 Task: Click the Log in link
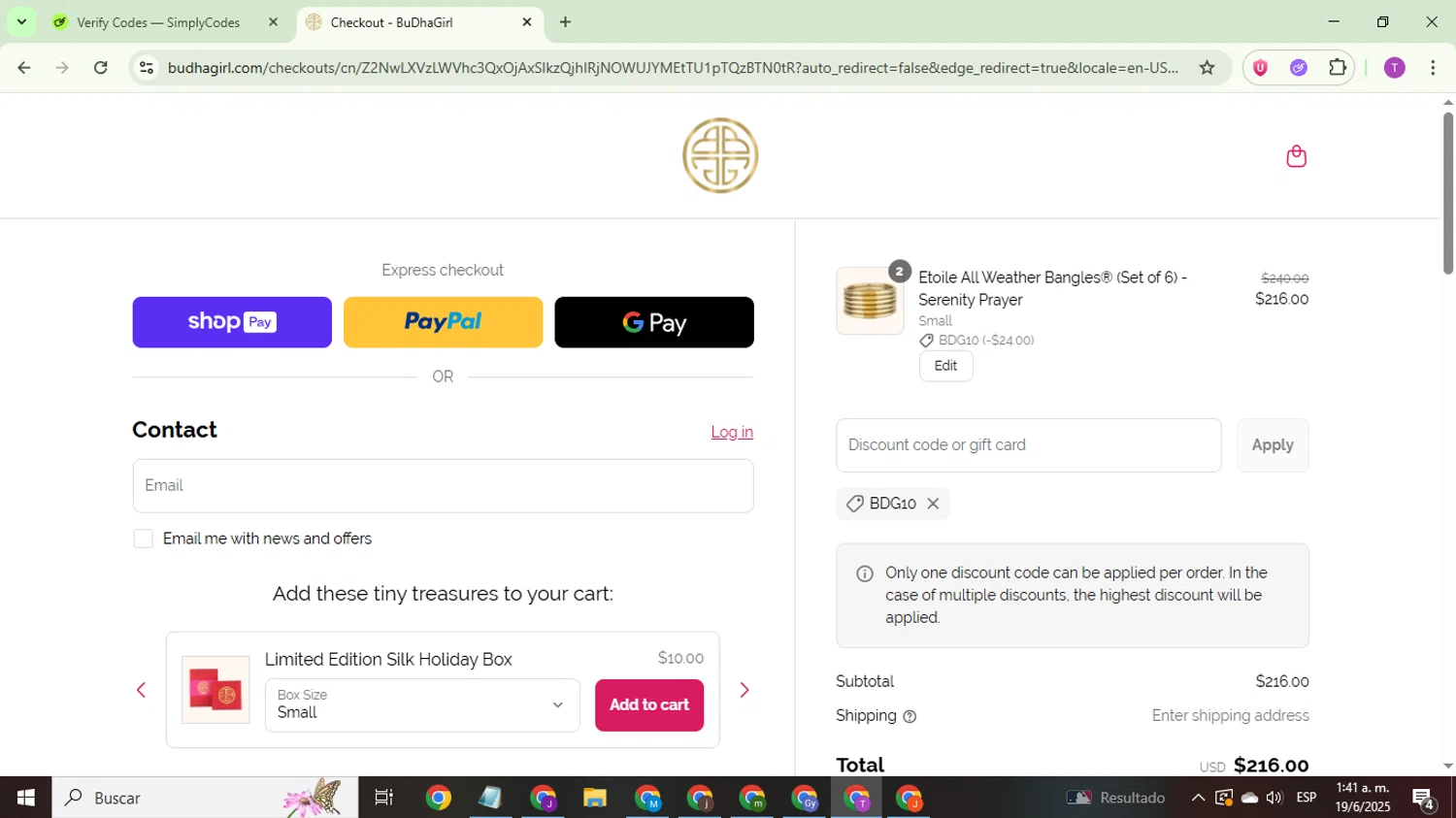(732, 433)
